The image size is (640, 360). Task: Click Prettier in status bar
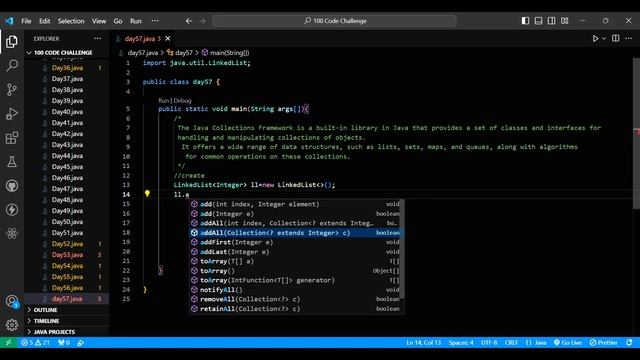pyautogui.click(x=604, y=342)
